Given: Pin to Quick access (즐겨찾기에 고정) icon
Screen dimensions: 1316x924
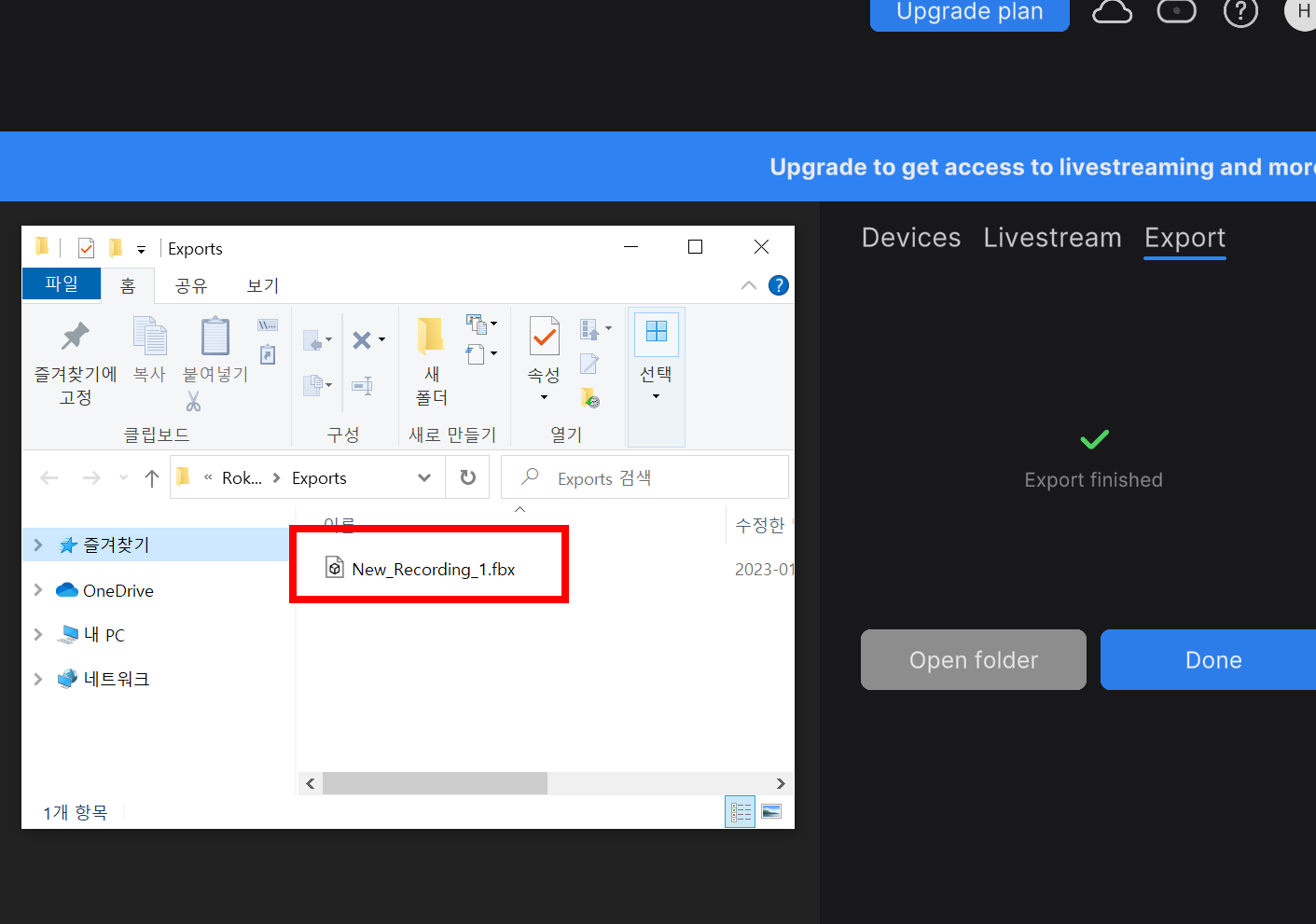Looking at the screenshot, I should pos(76,337).
